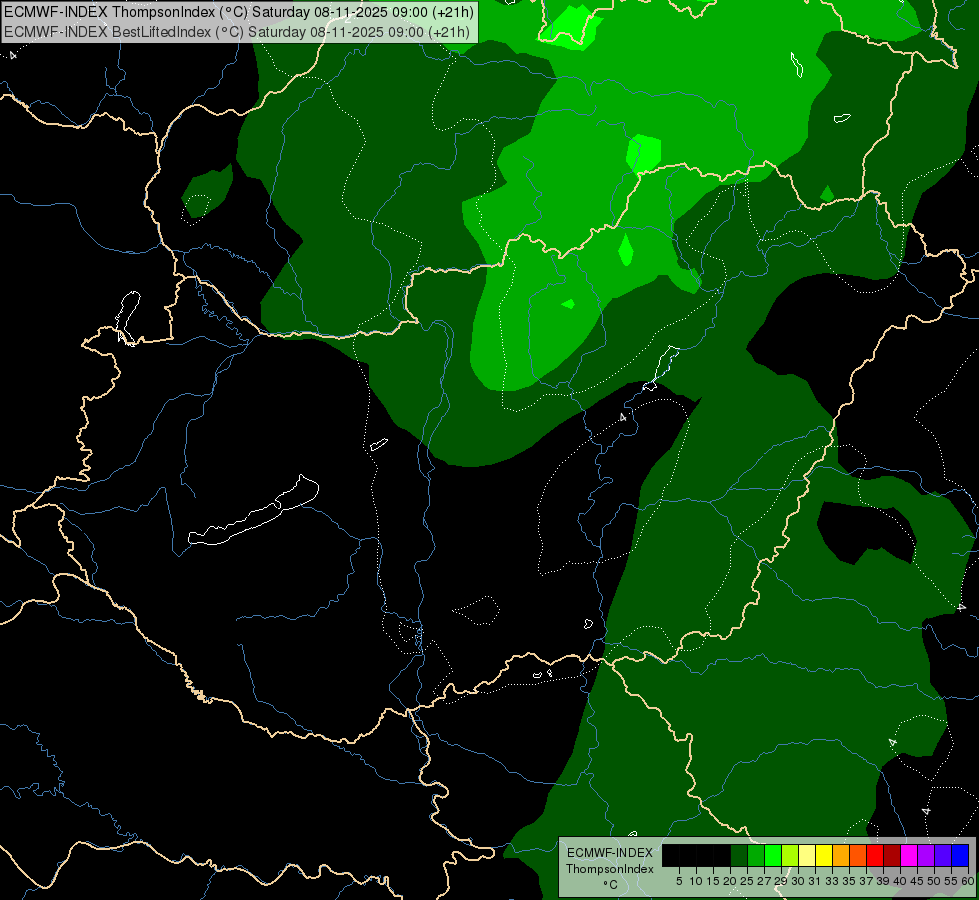Click the purple 45–50 legend swatch

click(x=926, y=855)
